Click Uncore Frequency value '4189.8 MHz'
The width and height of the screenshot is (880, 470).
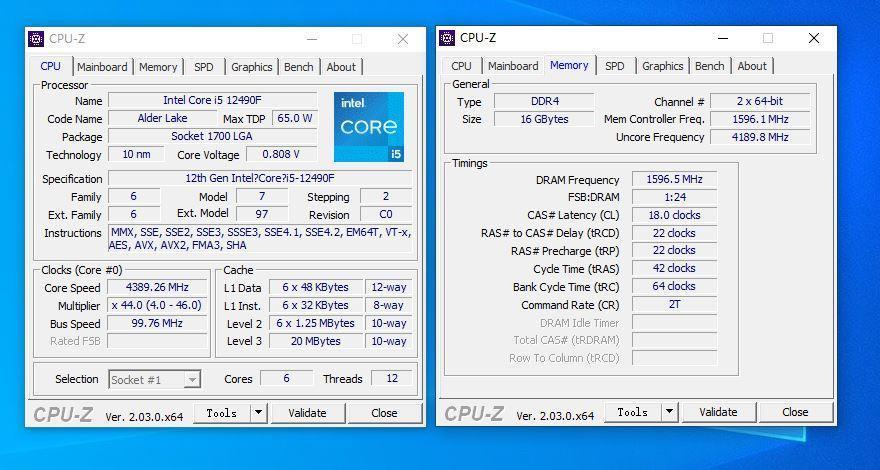tap(760, 137)
